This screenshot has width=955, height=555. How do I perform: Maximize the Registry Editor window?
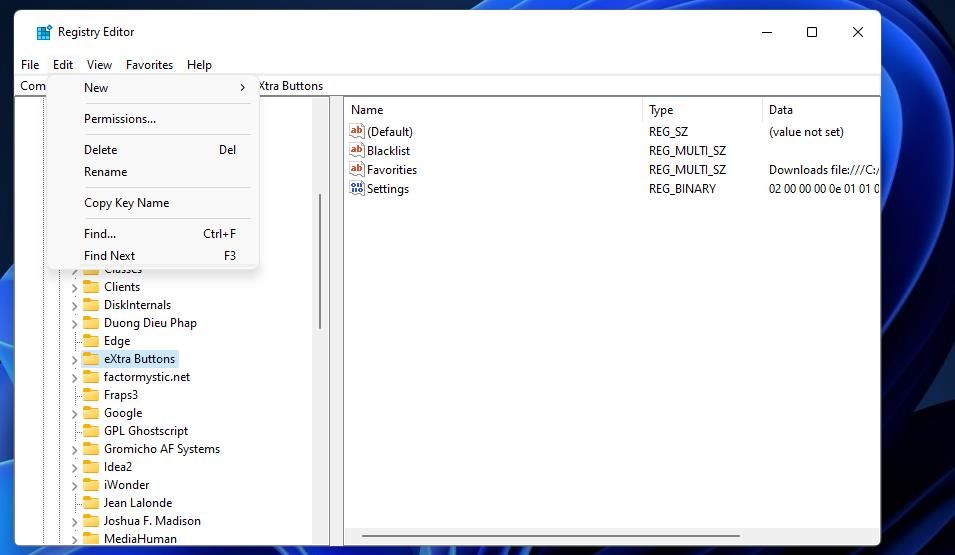812,32
